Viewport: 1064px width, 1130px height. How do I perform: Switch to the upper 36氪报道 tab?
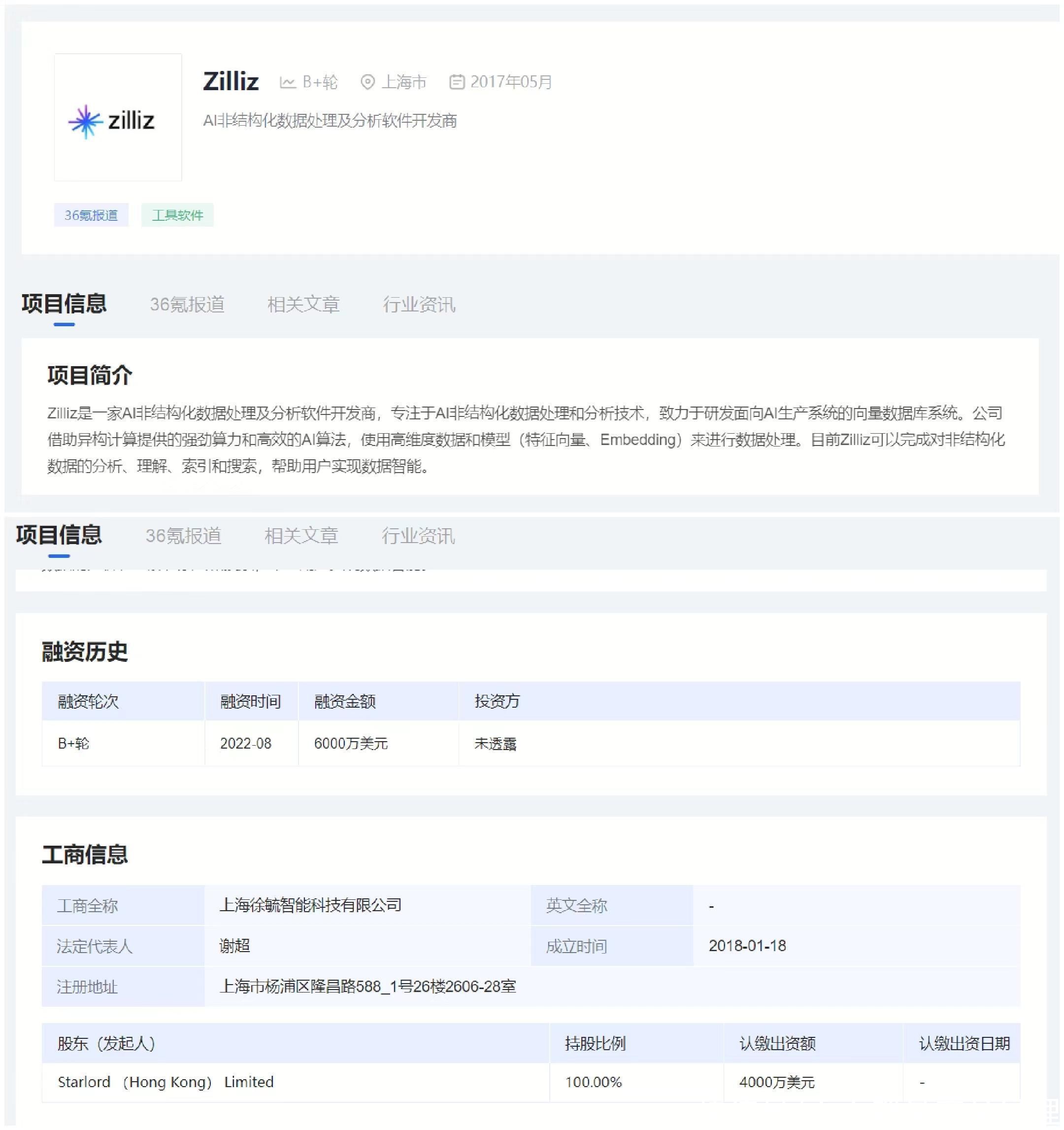click(187, 305)
